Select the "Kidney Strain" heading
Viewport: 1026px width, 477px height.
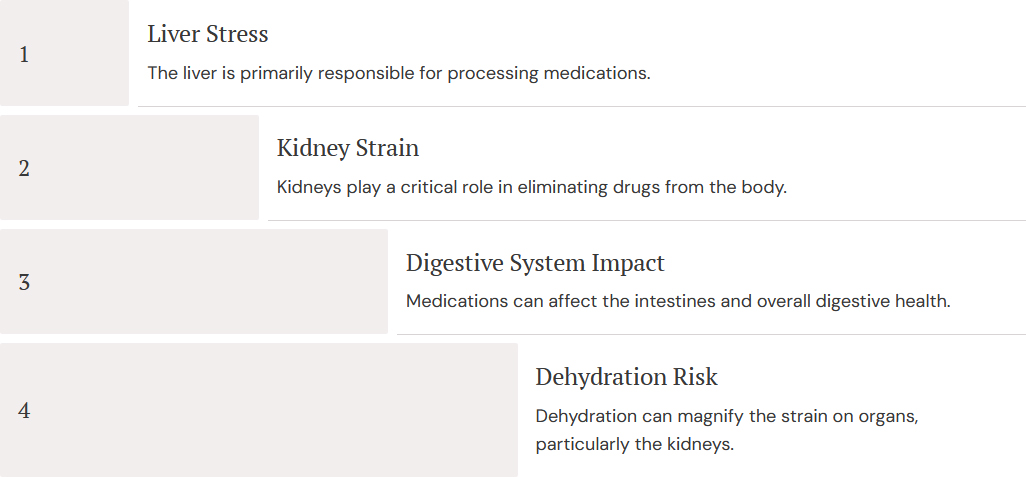point(347,148)
